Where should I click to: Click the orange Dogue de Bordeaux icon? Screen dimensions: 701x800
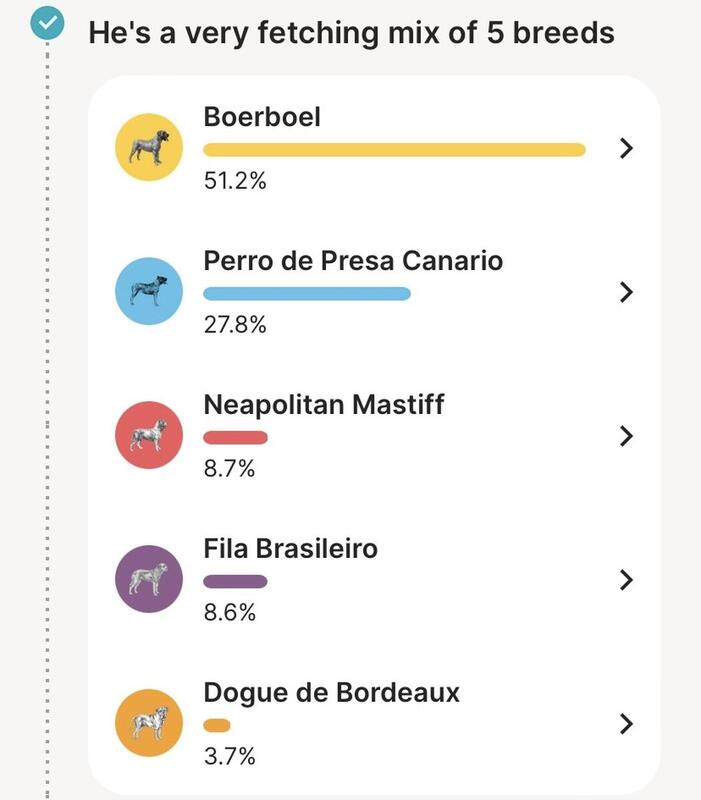pos(148,722)
